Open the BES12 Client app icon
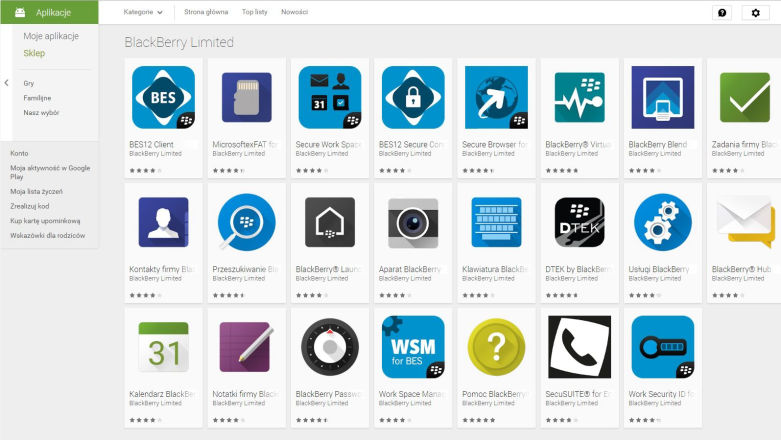The width and height of the screenshot is (781, 440). coord(163,97)
